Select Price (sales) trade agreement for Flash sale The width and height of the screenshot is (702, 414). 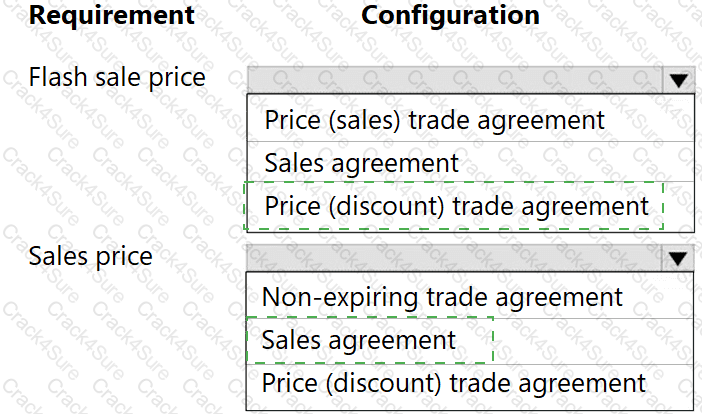coord(435,120)
